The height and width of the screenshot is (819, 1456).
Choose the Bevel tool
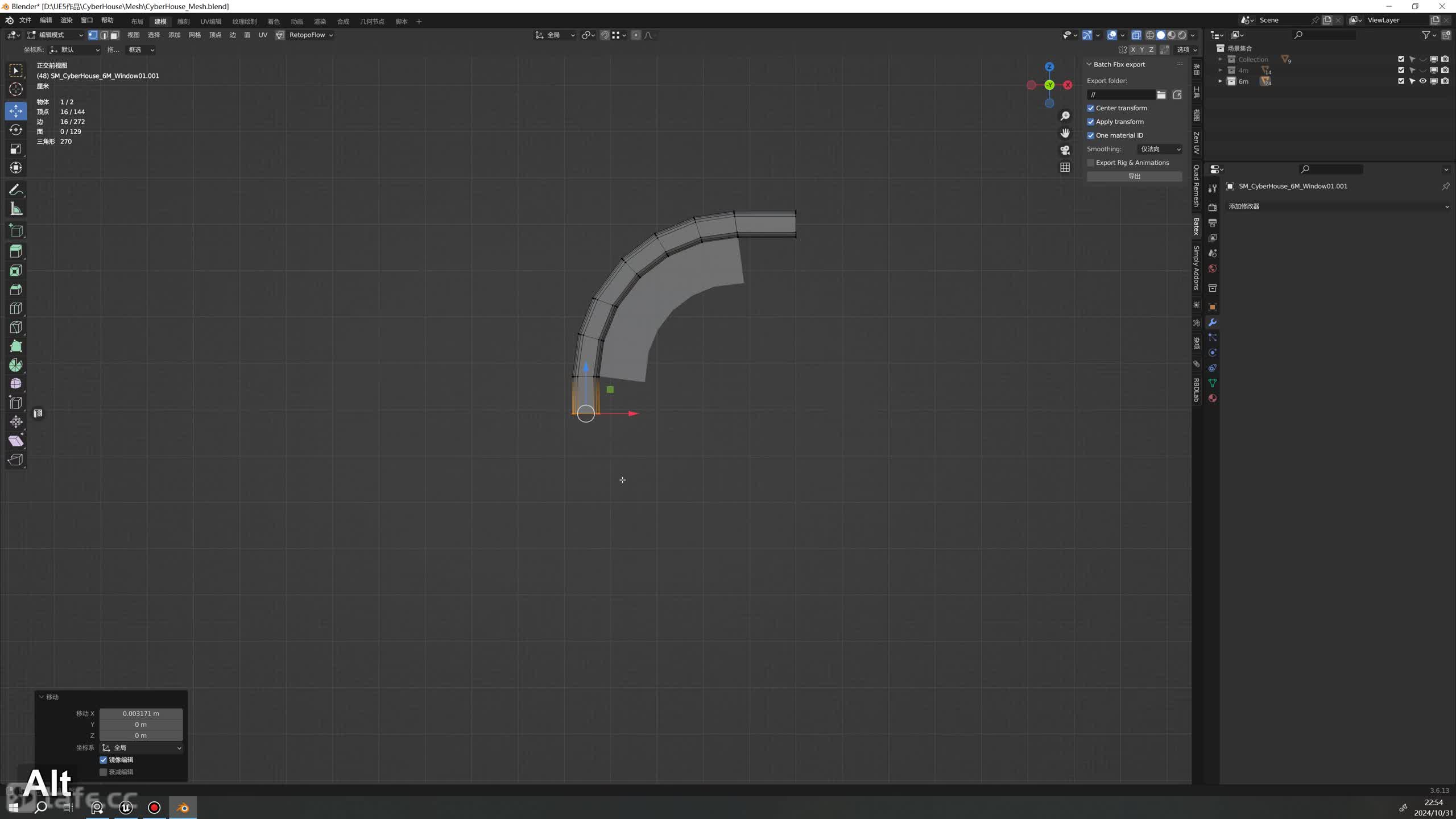tap(16, 289)
